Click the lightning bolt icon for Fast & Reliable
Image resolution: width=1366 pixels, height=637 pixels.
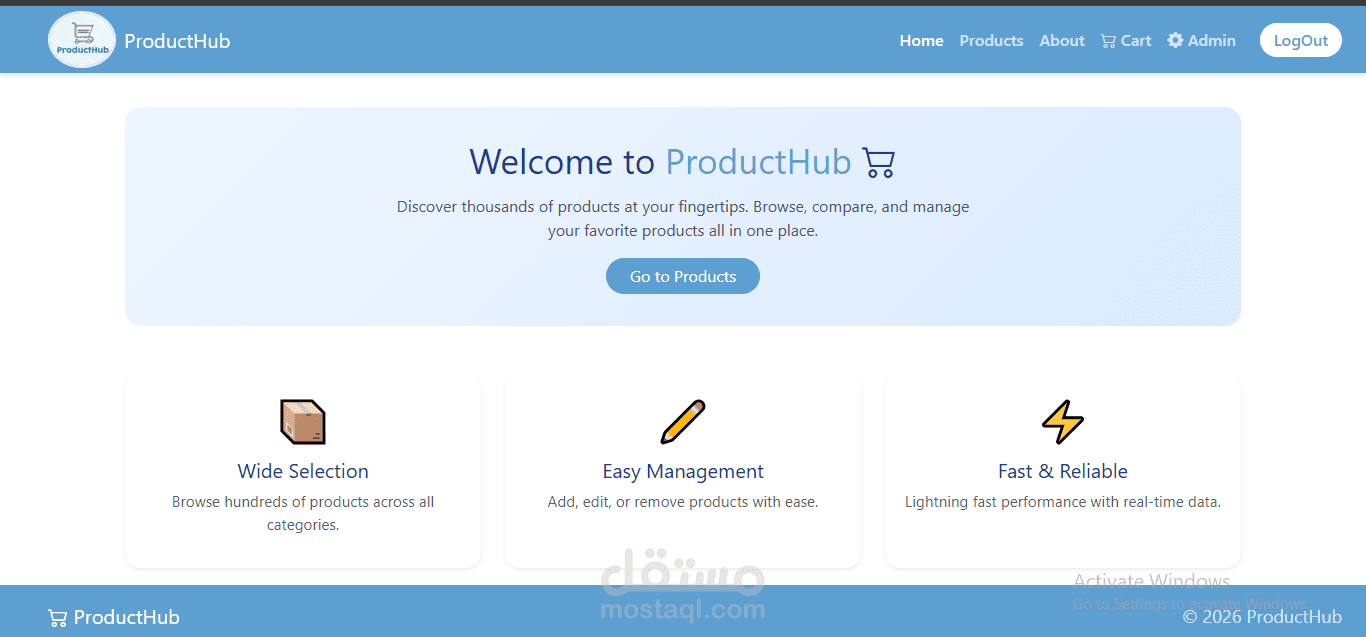click(x=1063, y=422)
